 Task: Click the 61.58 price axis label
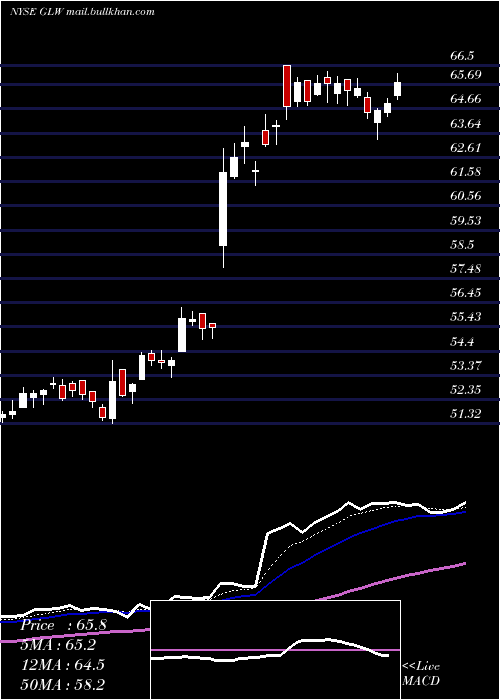tap(466, 171)
